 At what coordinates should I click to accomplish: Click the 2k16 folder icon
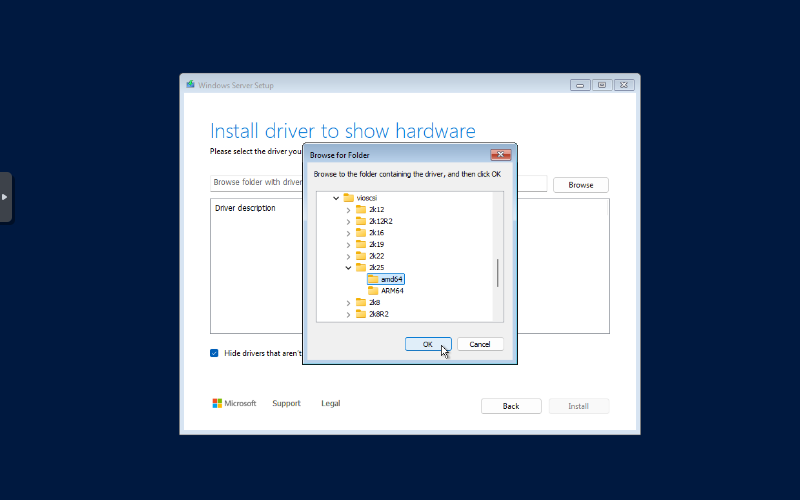(x=361, y=233)
